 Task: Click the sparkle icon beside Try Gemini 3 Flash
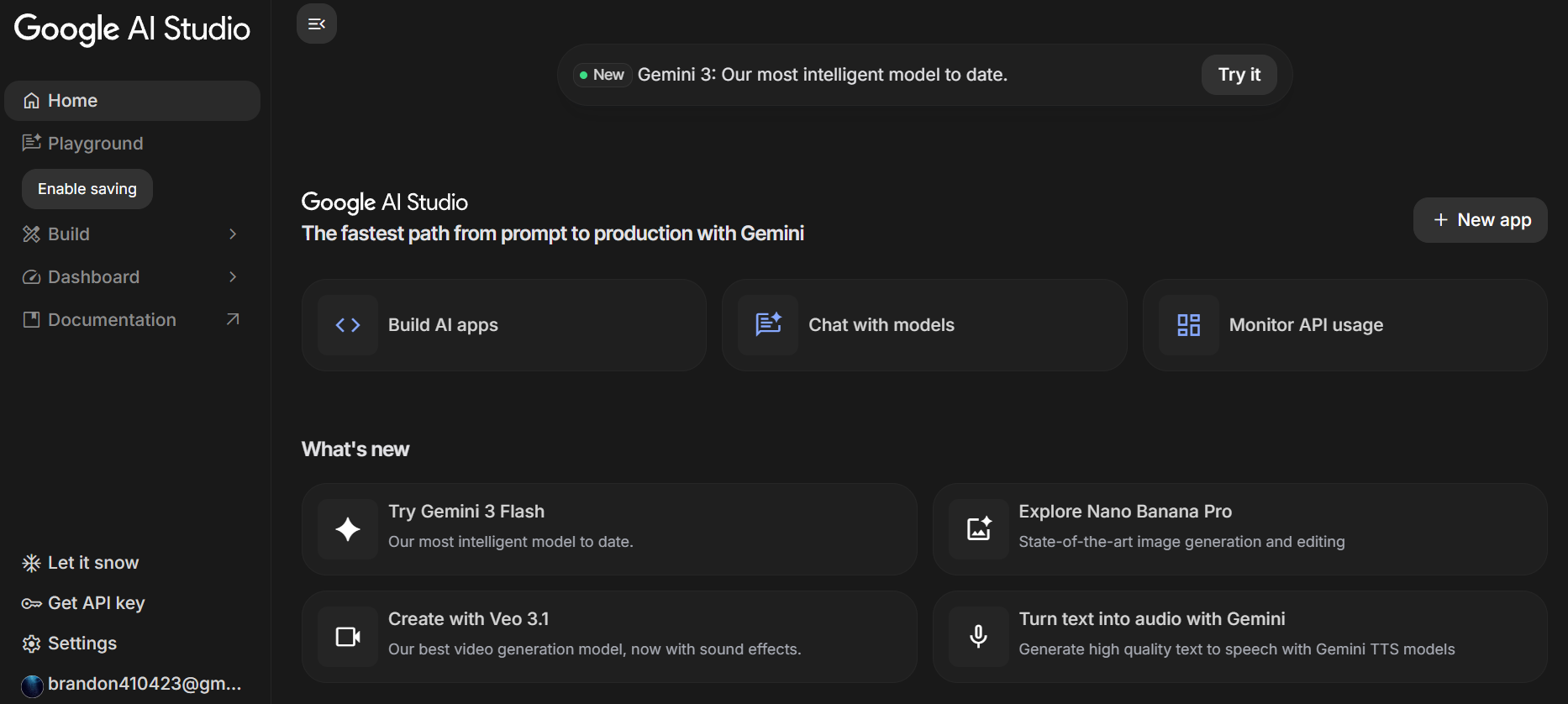pos(348,529)
